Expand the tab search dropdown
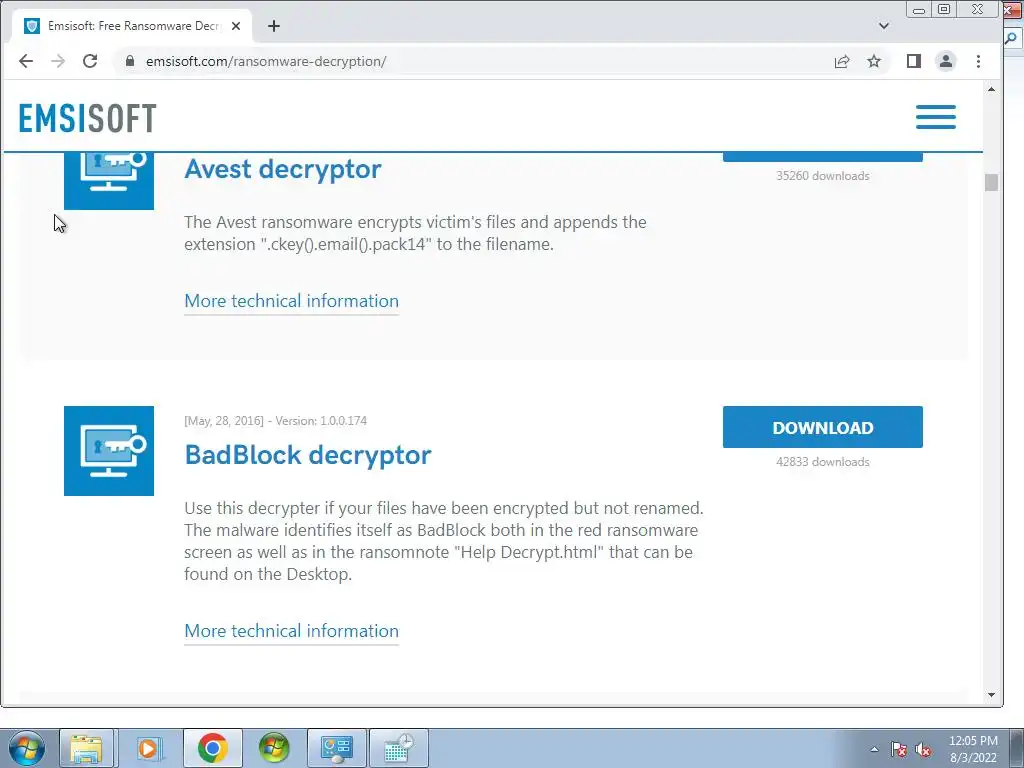 tap(884, 26)
